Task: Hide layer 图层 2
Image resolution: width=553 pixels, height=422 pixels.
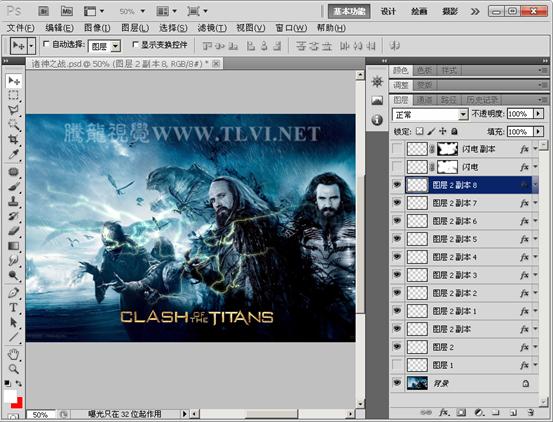Action: click(x=397, y=347)
